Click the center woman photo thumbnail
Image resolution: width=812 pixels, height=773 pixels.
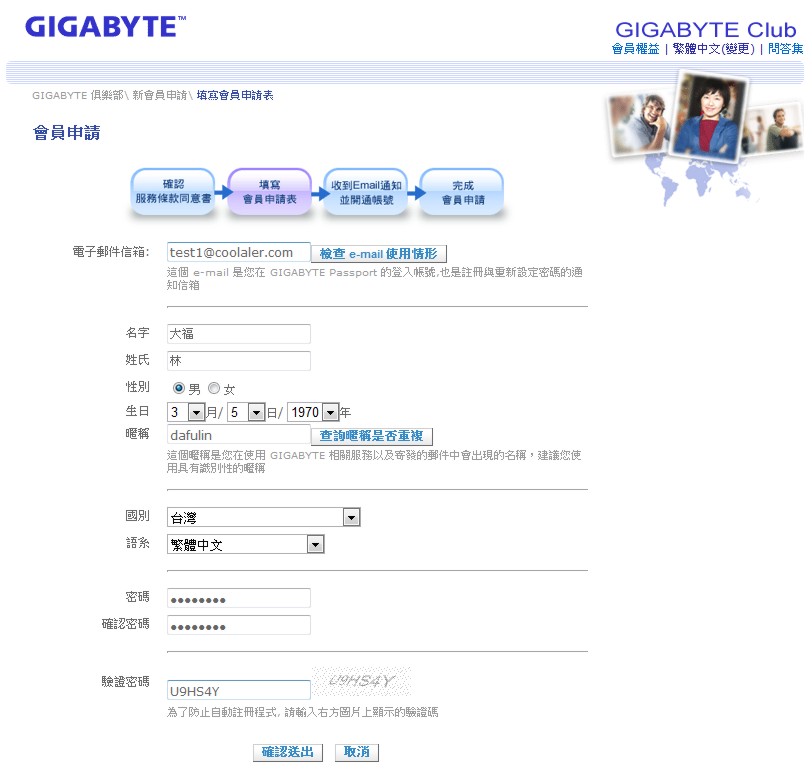[709, 116]
